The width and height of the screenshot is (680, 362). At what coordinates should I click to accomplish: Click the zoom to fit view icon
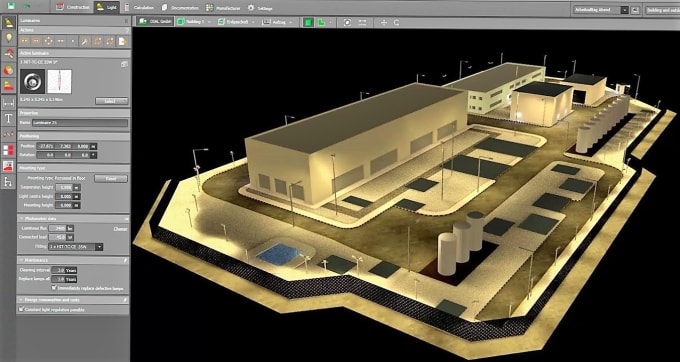click(347, 22)
